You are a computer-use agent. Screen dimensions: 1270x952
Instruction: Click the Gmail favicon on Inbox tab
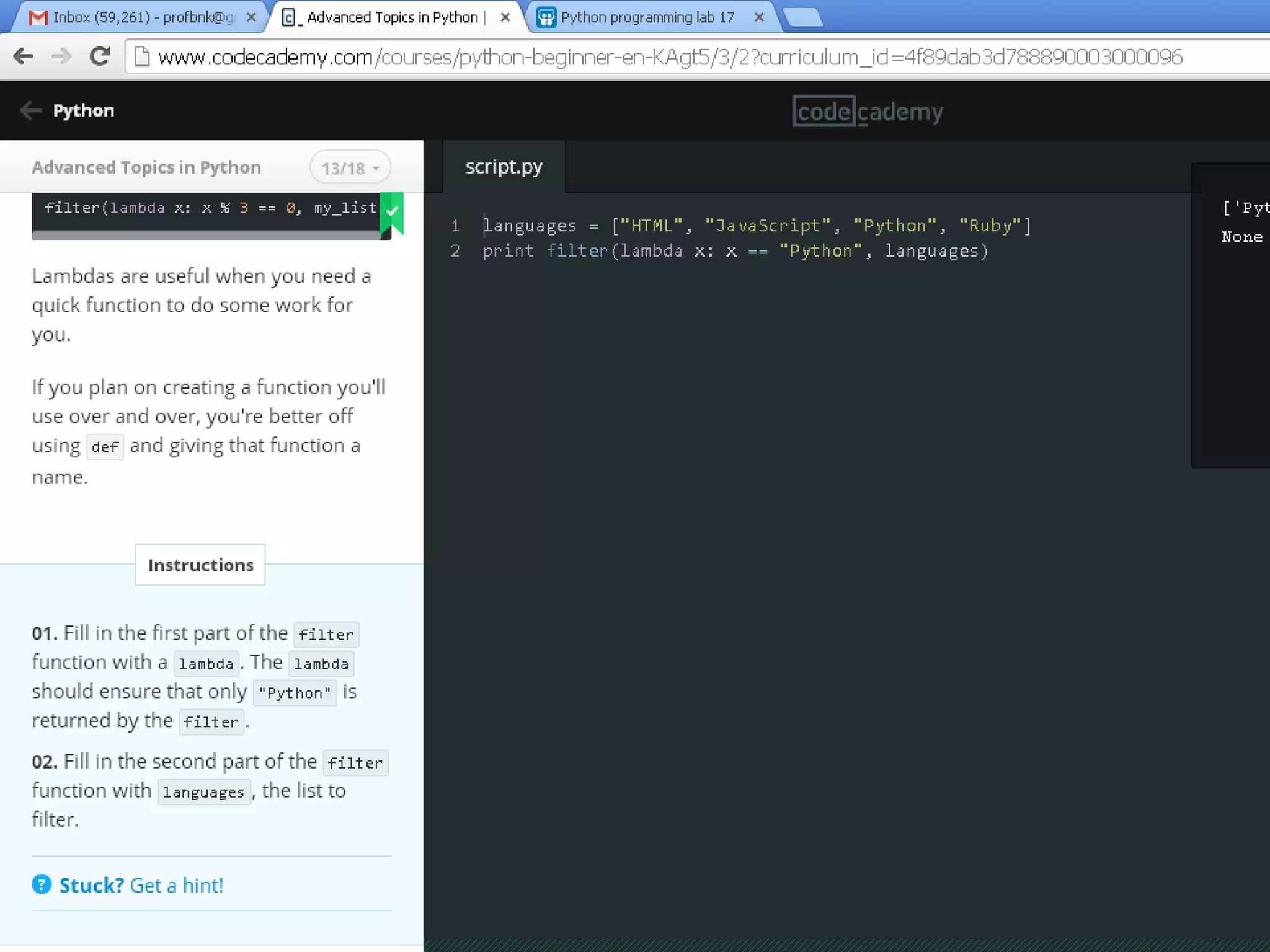pos(38,17)
